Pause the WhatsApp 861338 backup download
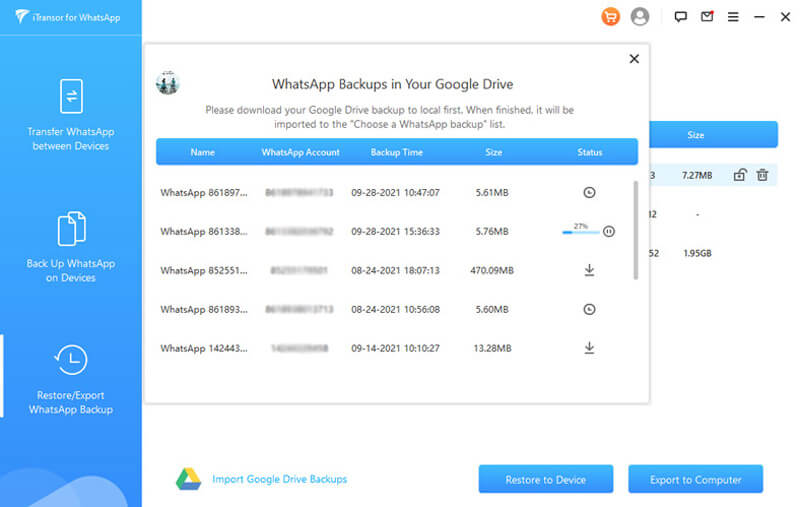This screenshot has width=800, height=507. pyautogui.click(x=609, y=231)
